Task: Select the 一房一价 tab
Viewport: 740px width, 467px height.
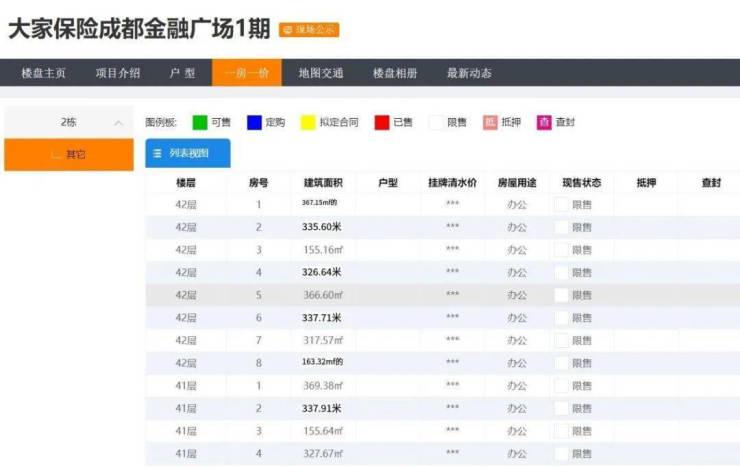Action: (x=247, y=73)
